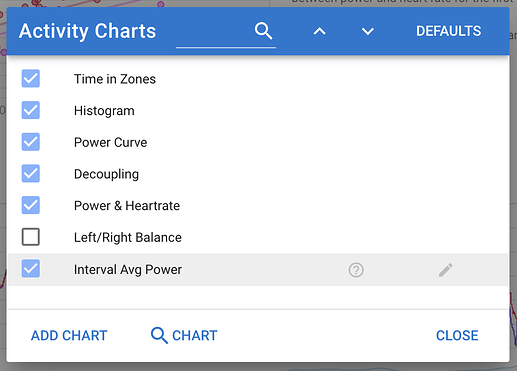Select the Left/Right Balance row label

(128, 237)
